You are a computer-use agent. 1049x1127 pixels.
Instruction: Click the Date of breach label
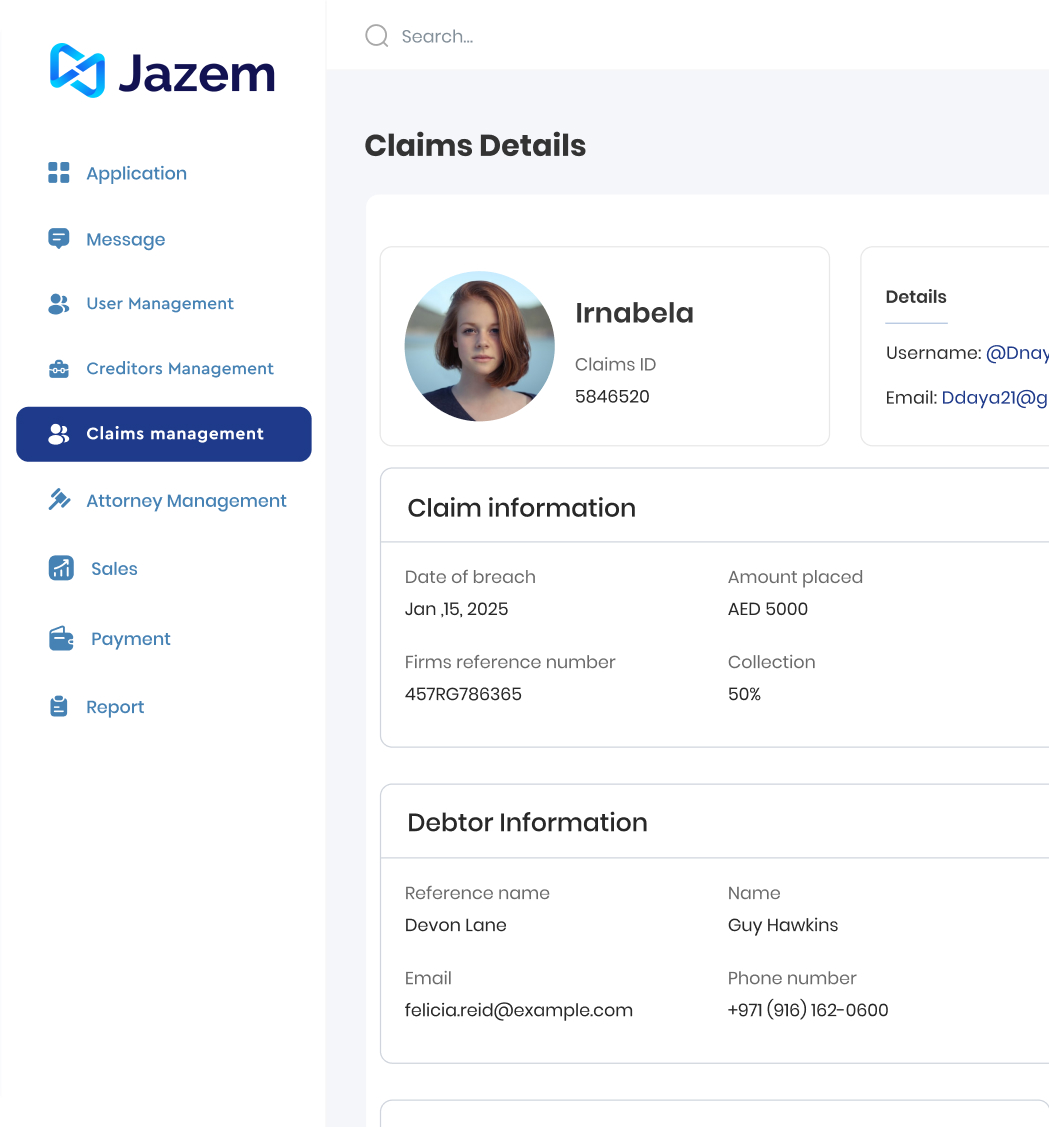tap(470, 577)
